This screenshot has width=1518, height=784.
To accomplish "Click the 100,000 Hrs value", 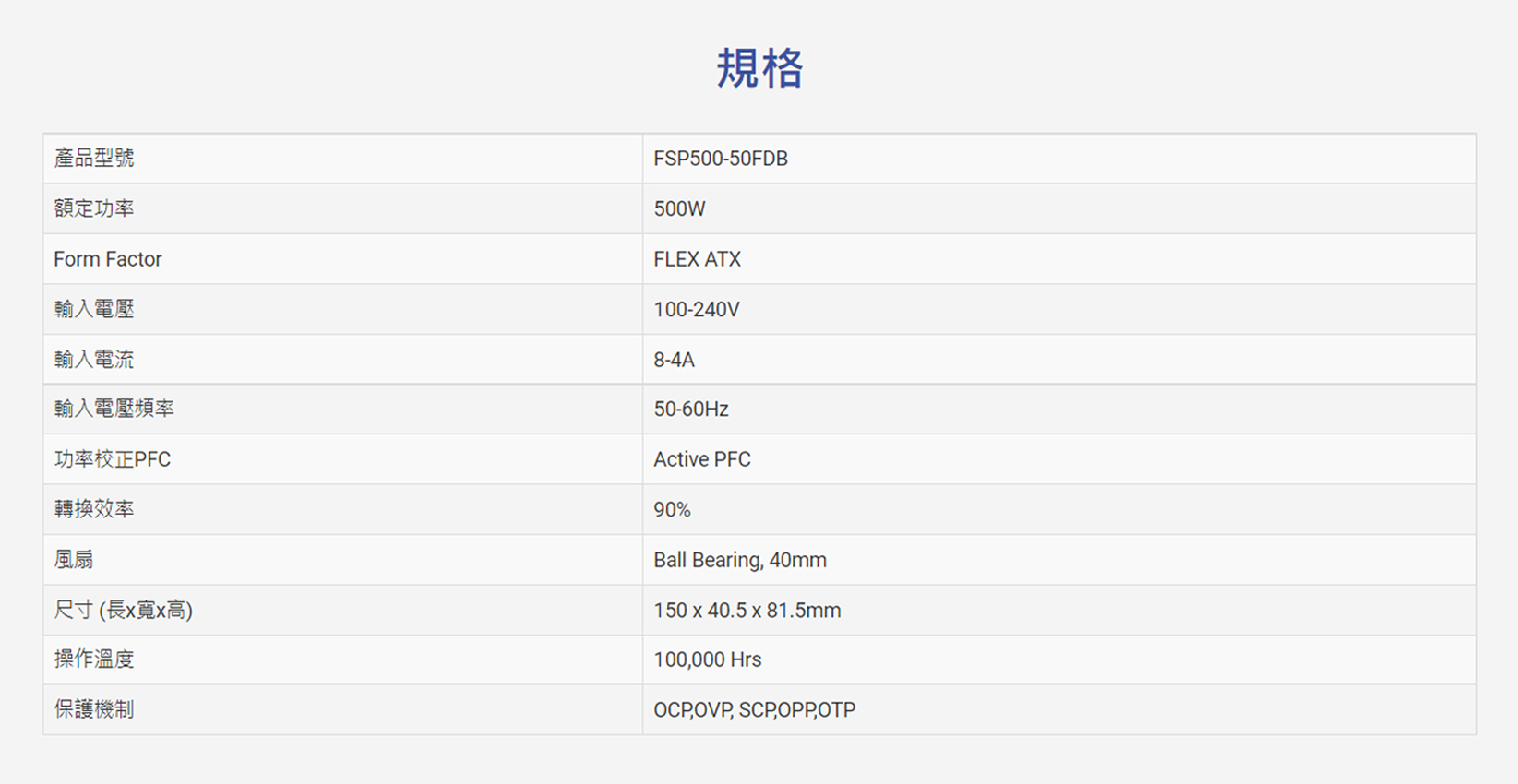I will pos(707,659).
